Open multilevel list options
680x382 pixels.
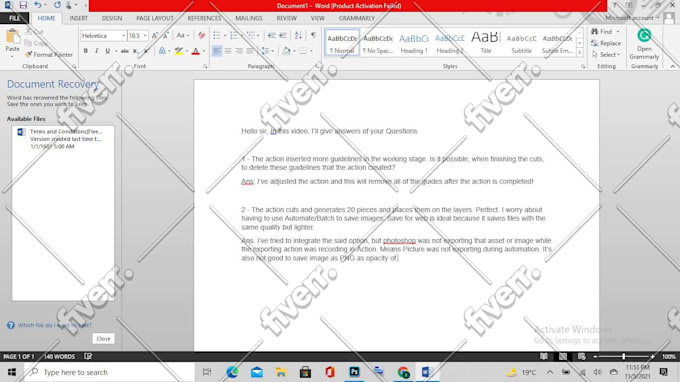coord(251,36)
